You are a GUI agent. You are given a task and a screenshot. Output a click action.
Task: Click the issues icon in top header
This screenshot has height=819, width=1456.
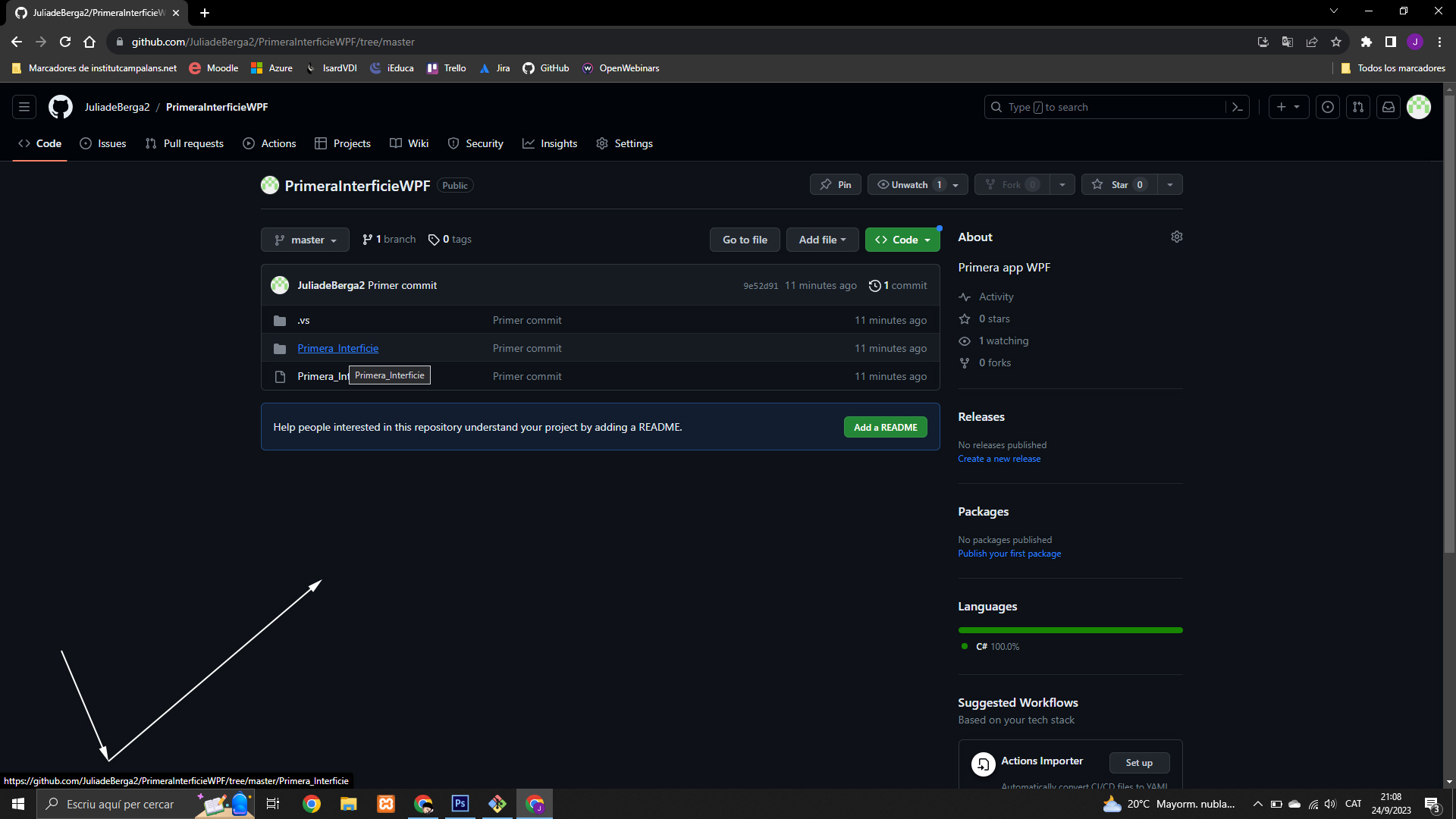tap(1328, 107)
